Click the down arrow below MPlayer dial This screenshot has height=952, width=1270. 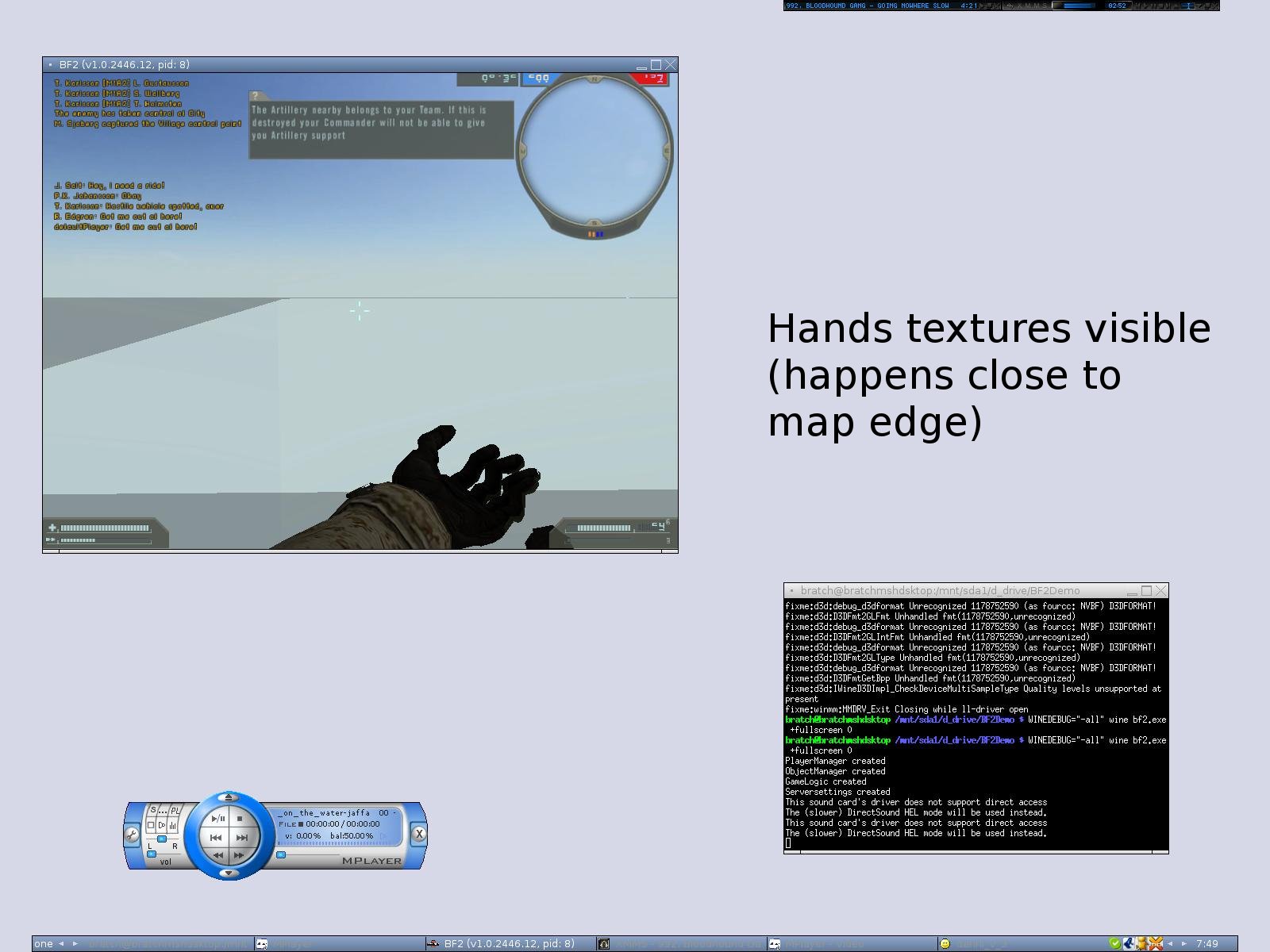[x=229, y=873]
